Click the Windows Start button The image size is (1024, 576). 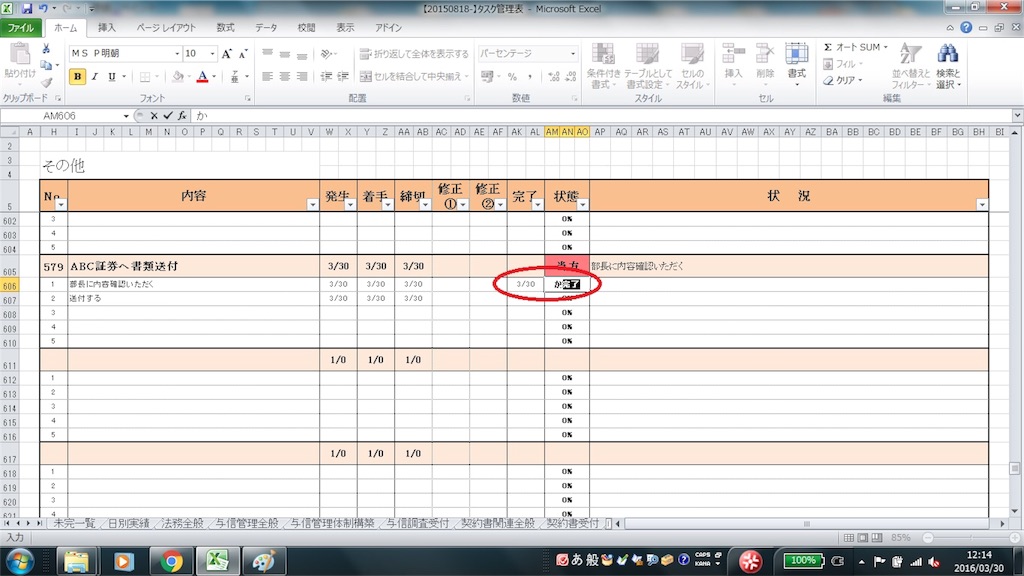pyautogui.click(x=19, y=561)
